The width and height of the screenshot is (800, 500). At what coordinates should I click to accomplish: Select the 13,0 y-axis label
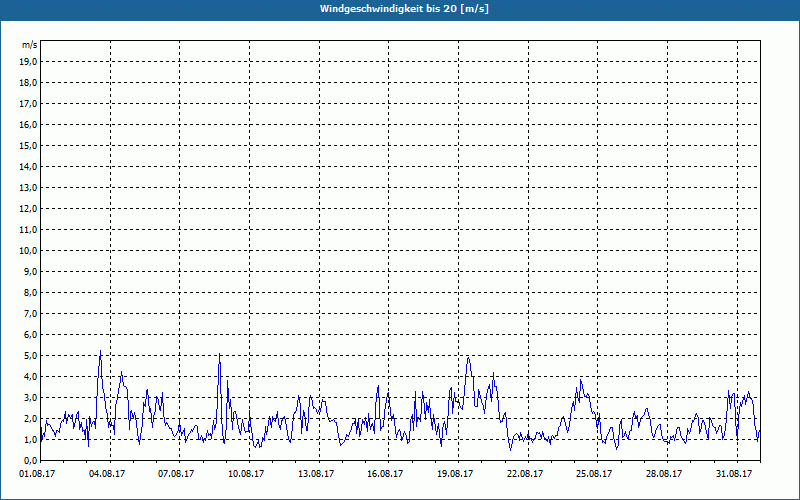(28, 187)
